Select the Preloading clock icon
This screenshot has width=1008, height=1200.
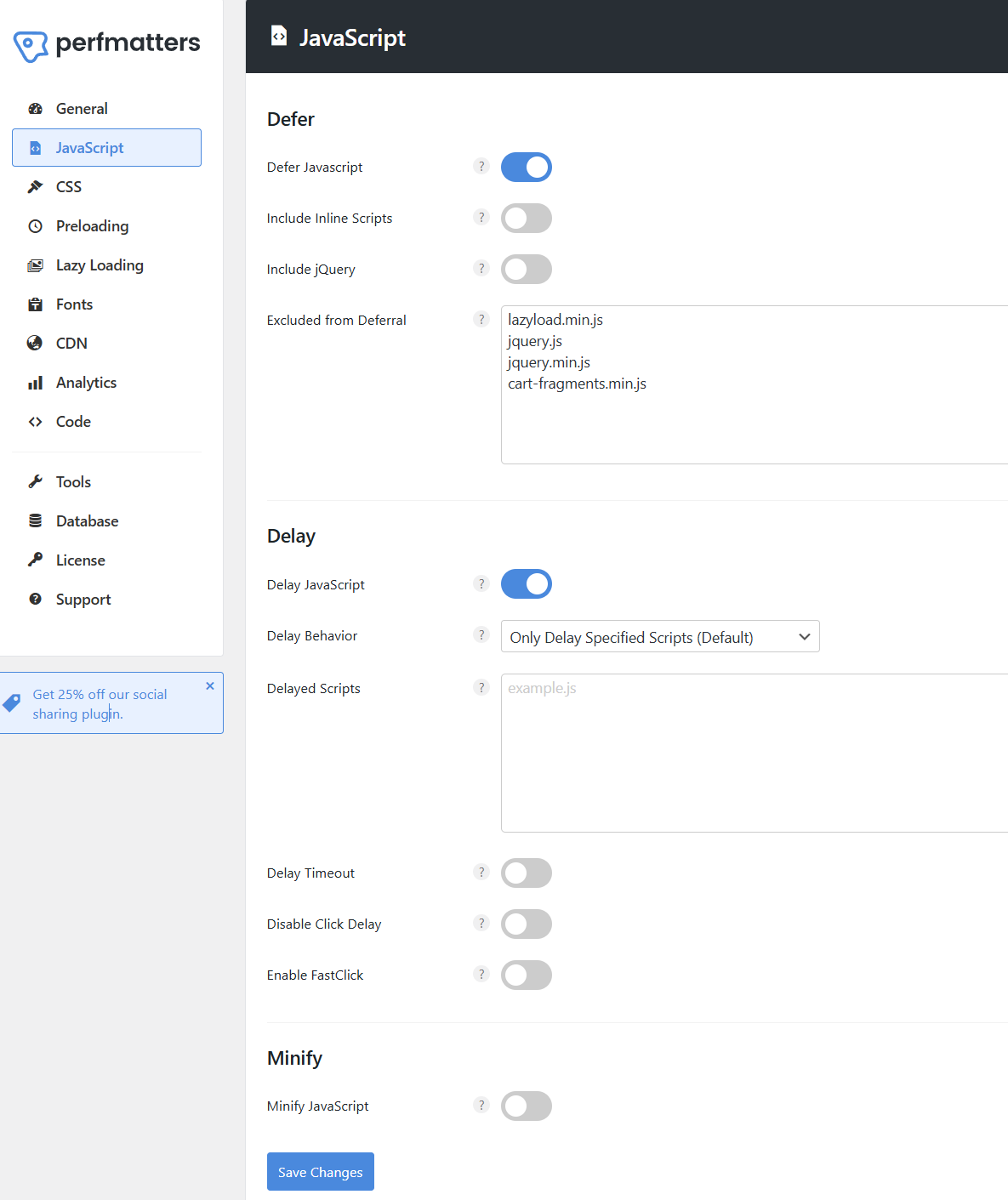click(x=35, y=225)
